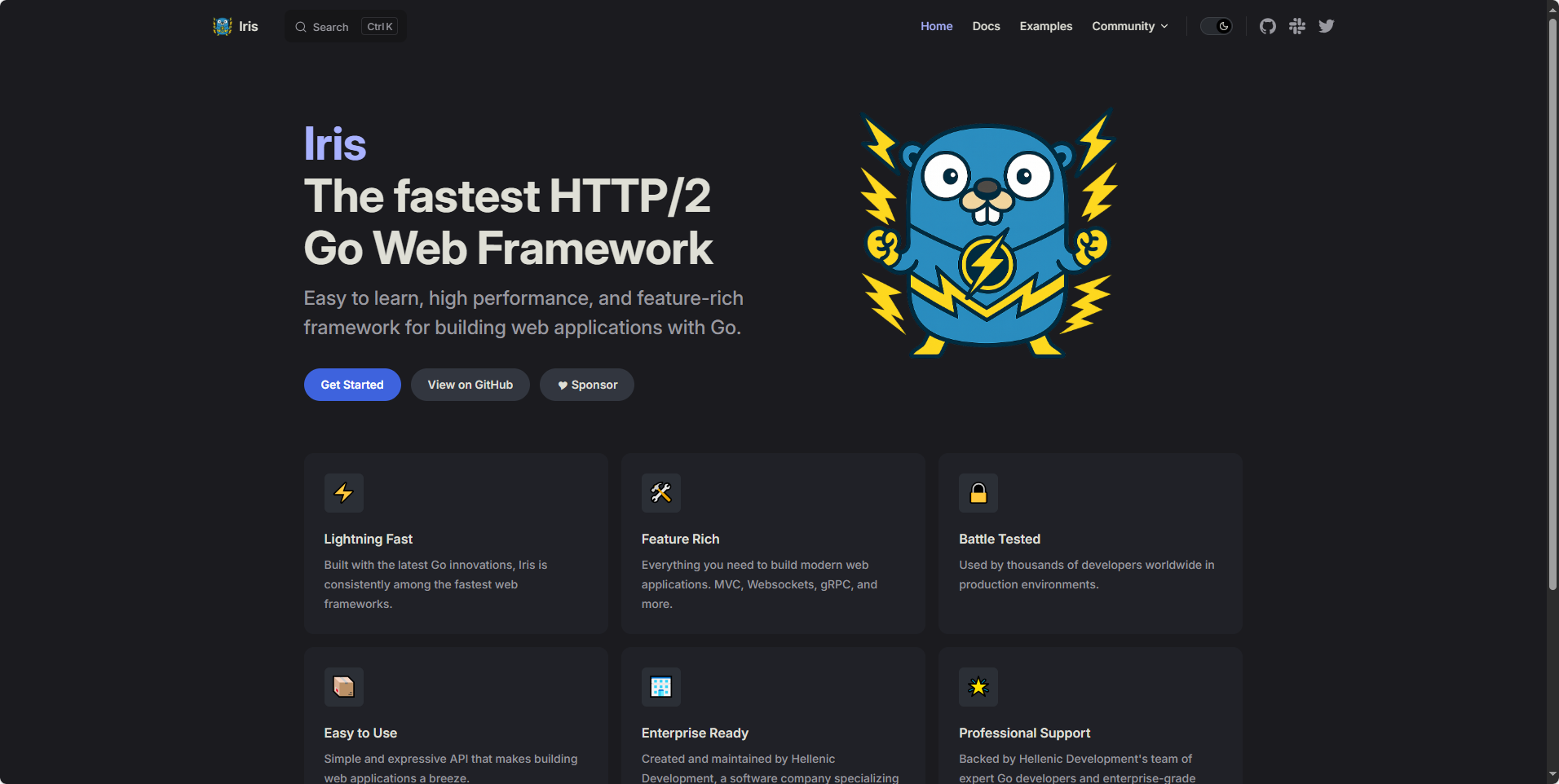This screenshot has height=784, width=1559.
Task: Click the scrollbar down arrow
Action: pyautogui.click(x=1552, y=775)
